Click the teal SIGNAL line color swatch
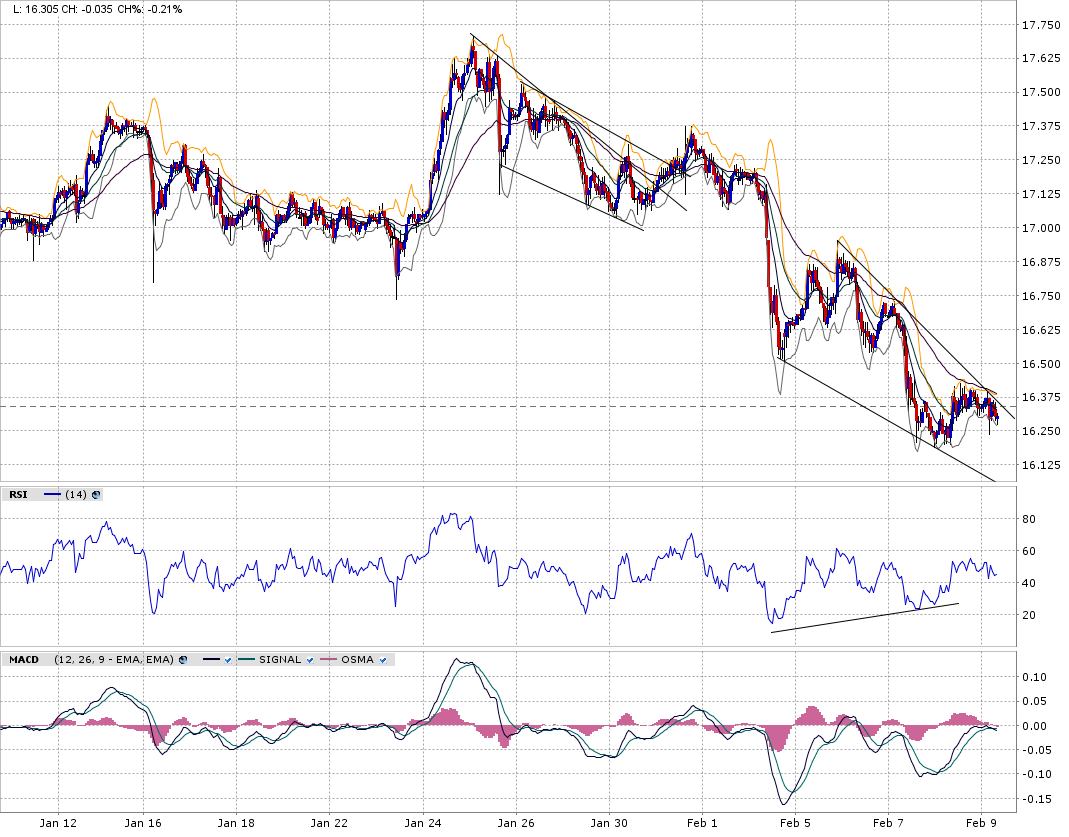The width and height of the screenshot is (1069, 837). point(246,660)
